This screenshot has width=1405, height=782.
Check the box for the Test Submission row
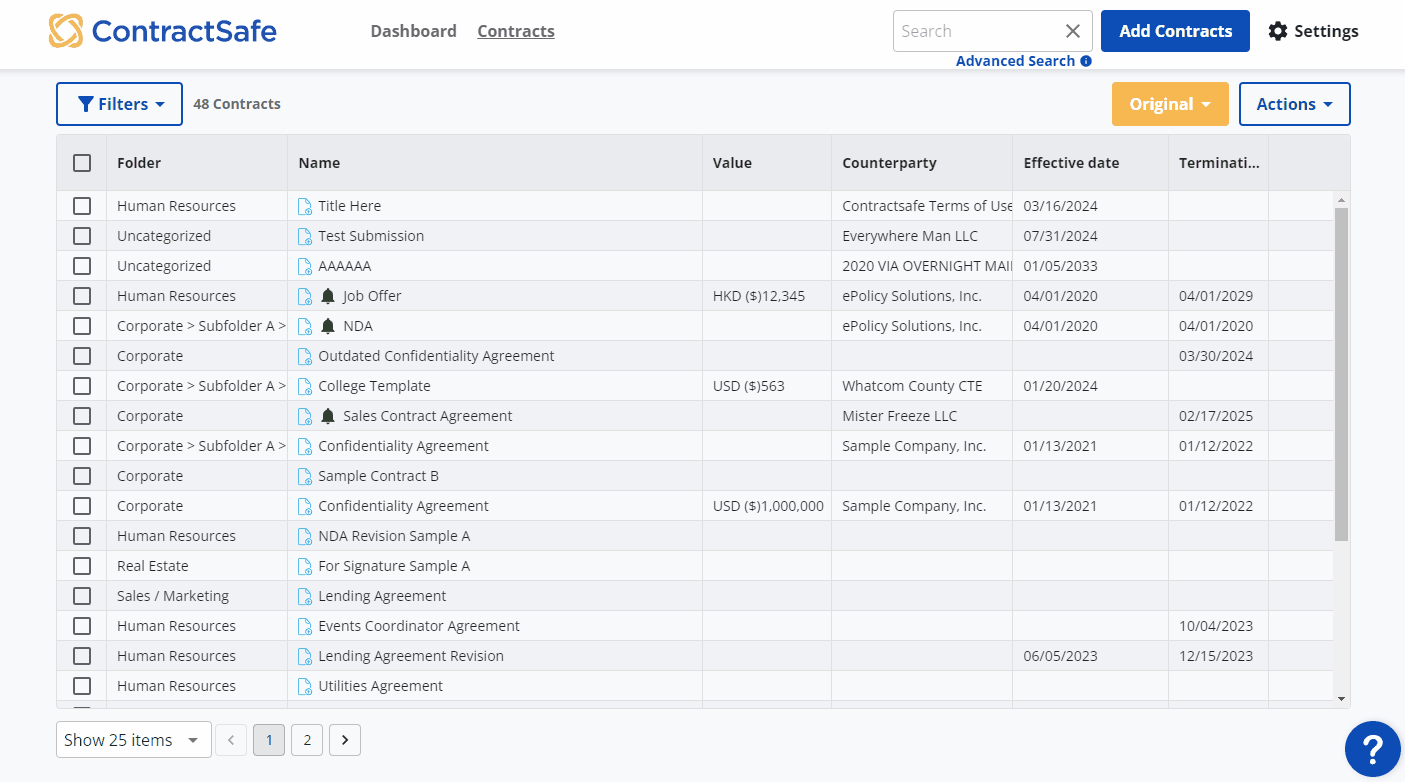[x=82, y=236]
